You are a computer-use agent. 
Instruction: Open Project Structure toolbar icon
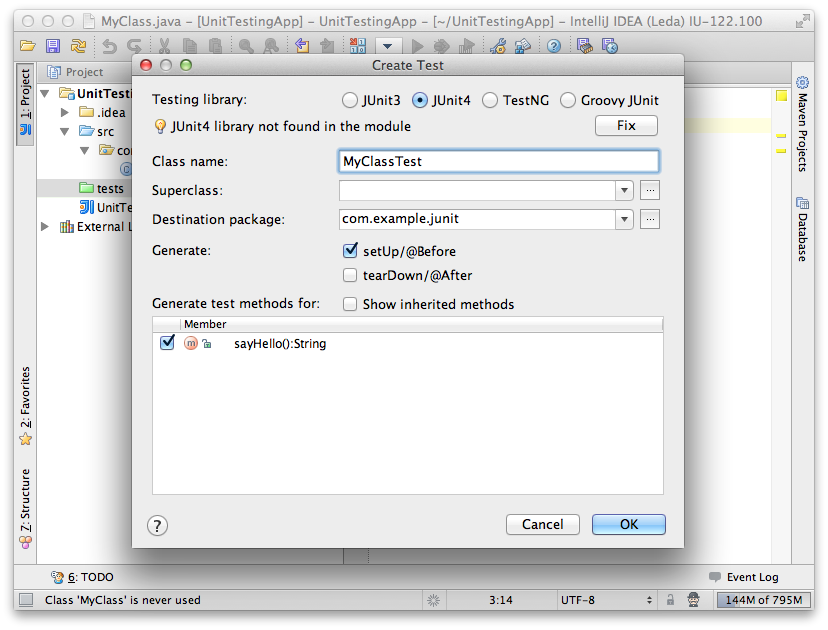click(x=523, y=46)
